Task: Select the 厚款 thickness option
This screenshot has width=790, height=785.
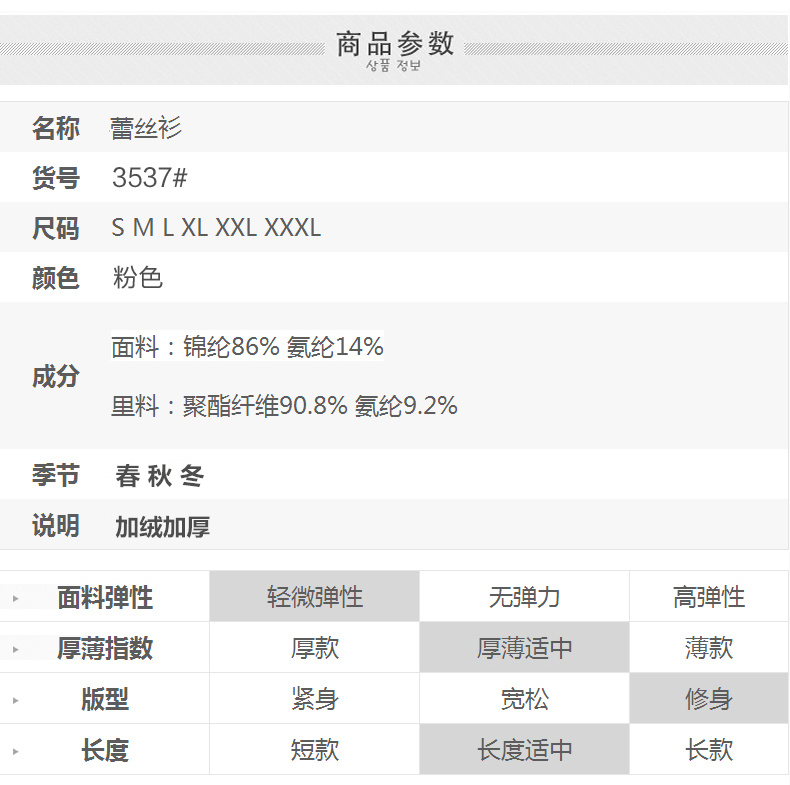Action: [314, 648]
